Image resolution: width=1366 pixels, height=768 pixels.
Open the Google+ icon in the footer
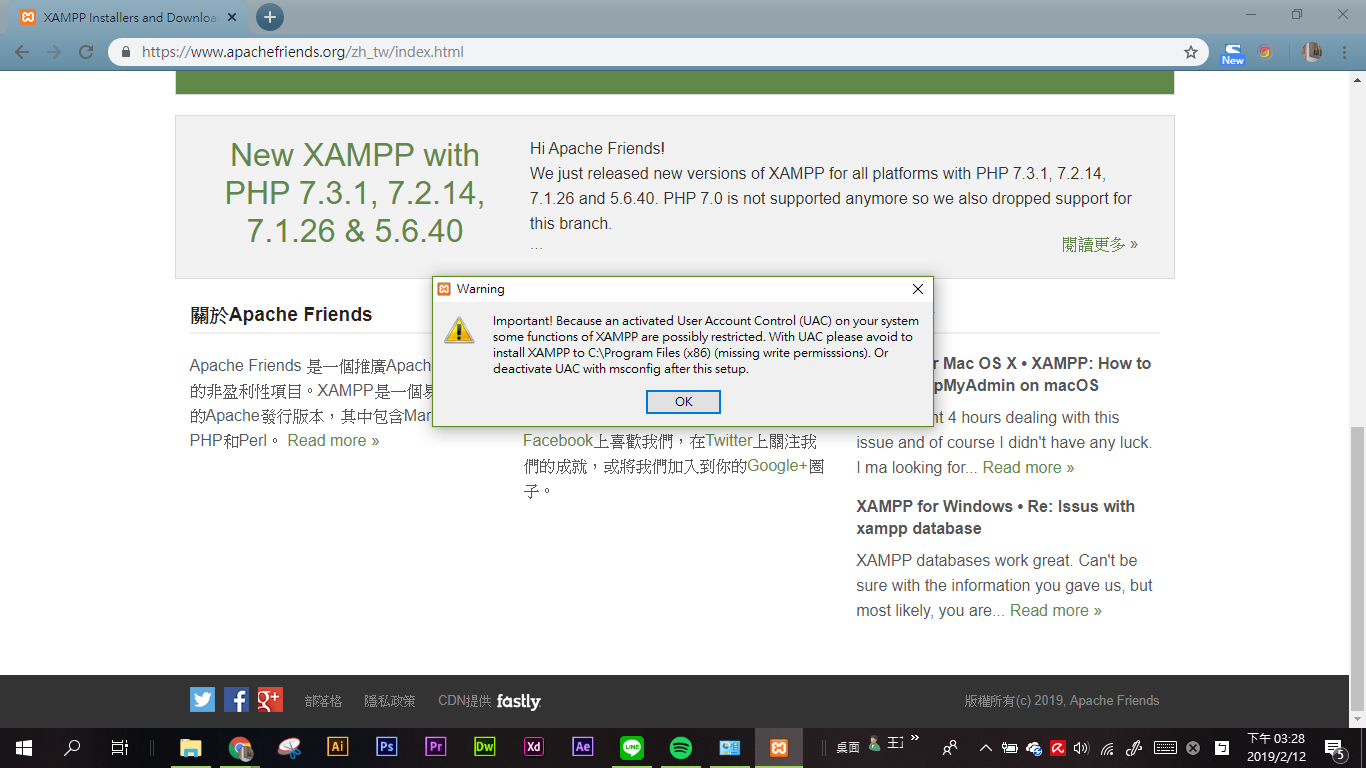[270, 699]
